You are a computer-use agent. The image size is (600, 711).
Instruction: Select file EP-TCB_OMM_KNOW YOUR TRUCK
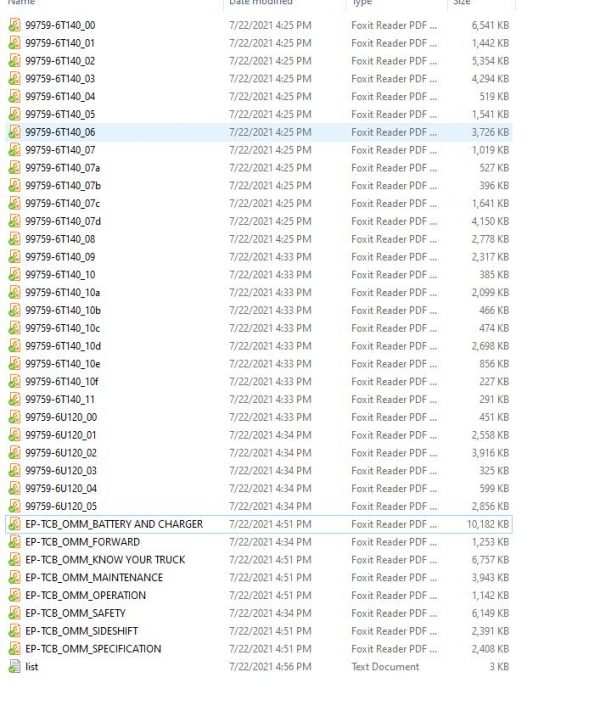[105, 560]
